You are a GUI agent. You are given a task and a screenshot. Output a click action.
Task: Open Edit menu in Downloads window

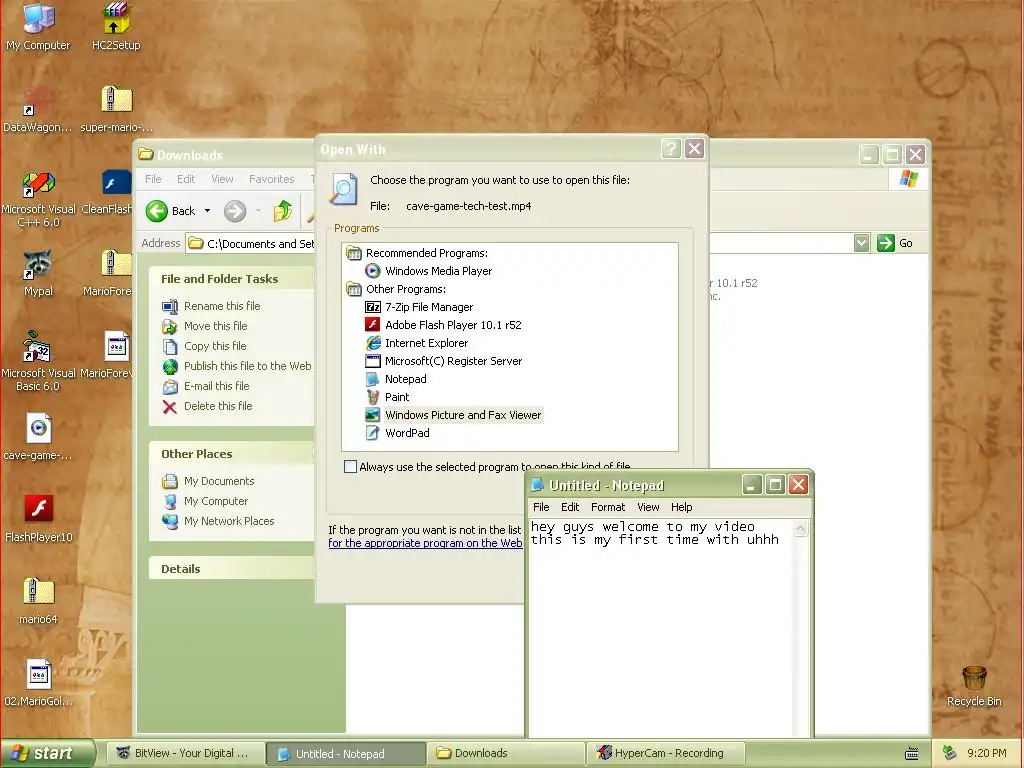185,179
